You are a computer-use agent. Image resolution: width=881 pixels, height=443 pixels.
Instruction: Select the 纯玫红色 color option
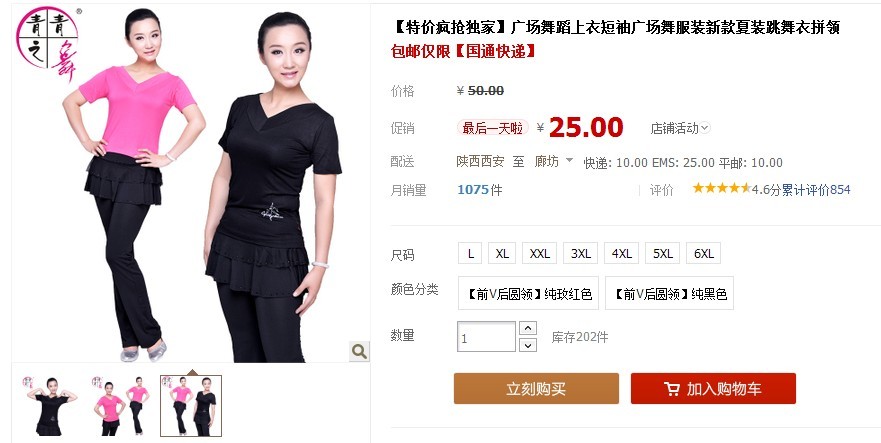pyautogui.click(x=528, y=293)
